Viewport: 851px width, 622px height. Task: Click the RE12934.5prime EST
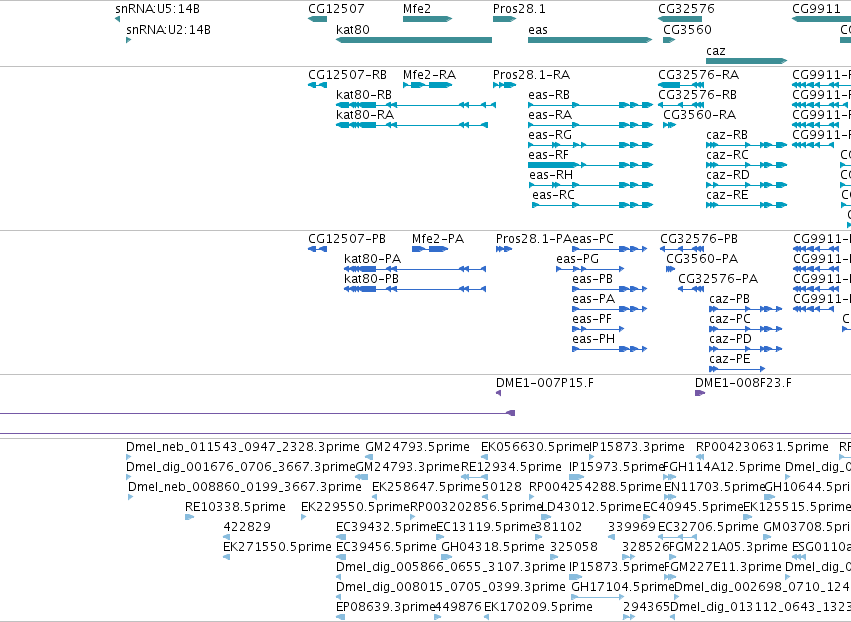tap(473, 477)
